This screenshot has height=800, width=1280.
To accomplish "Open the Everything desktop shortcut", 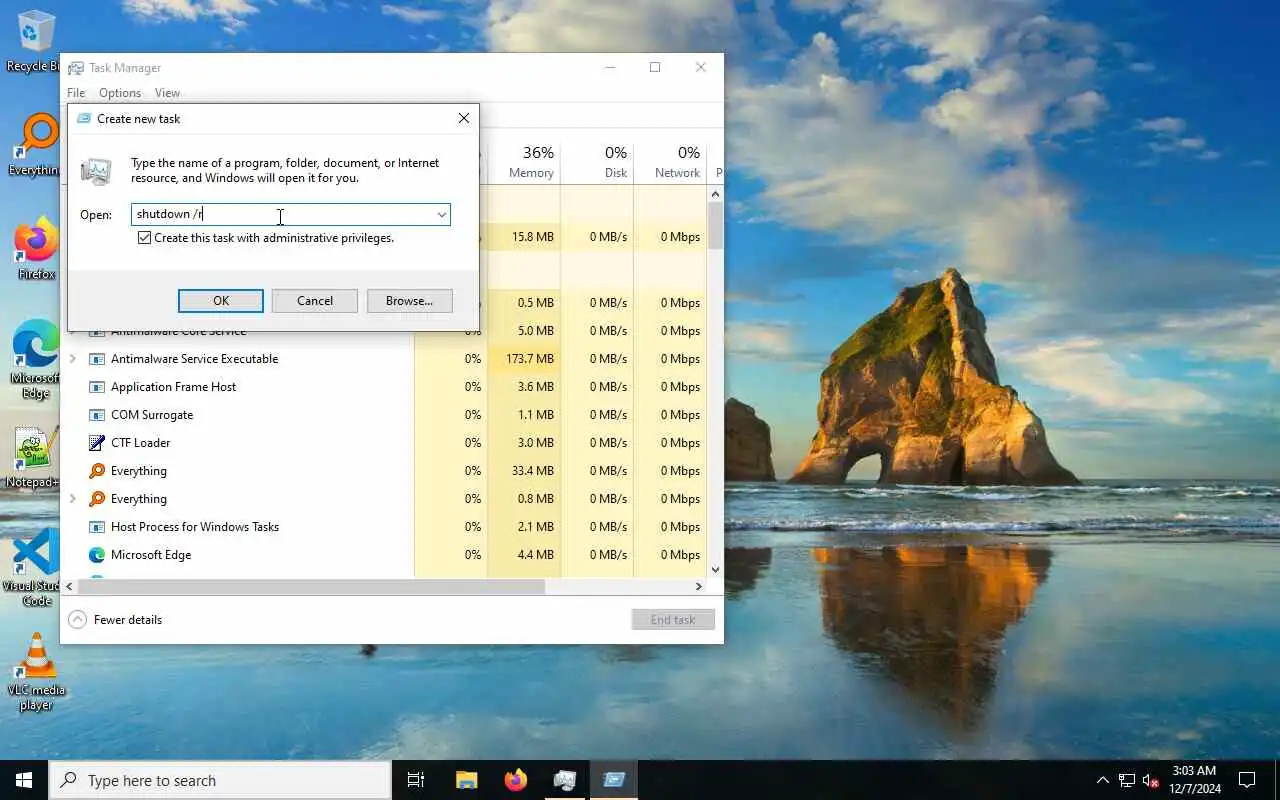I will pos(38,145).
